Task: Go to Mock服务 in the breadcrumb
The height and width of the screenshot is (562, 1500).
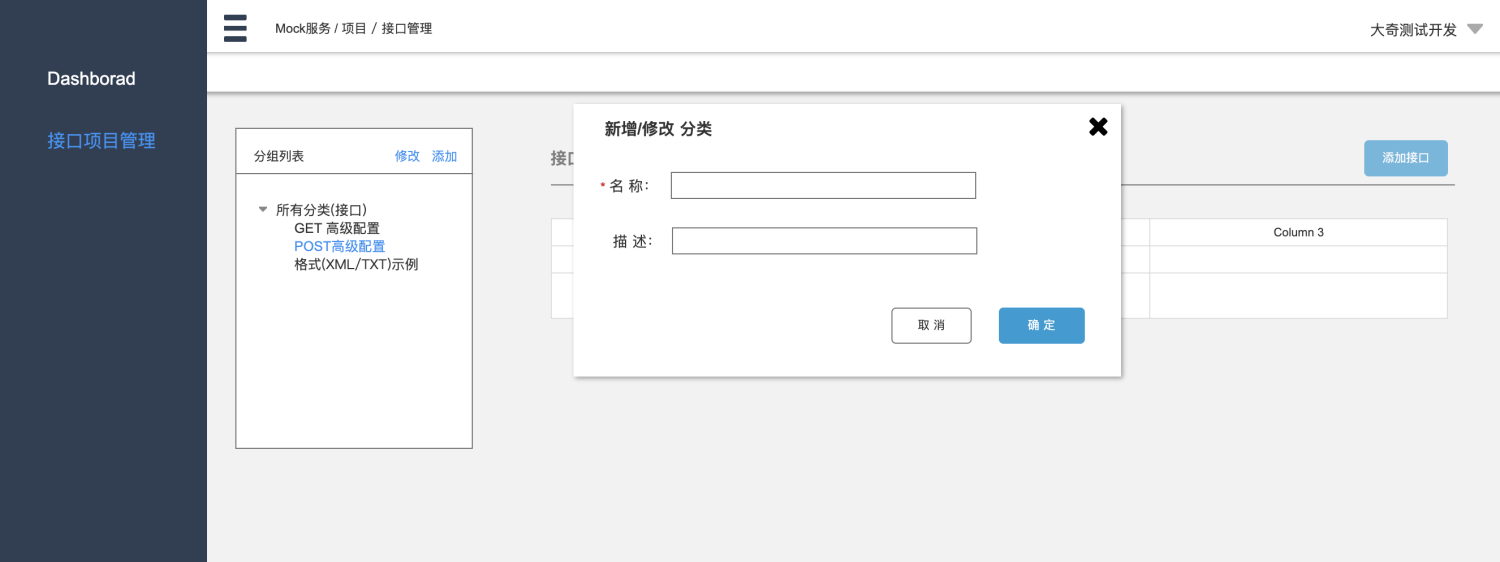Action: coord(302,28)
